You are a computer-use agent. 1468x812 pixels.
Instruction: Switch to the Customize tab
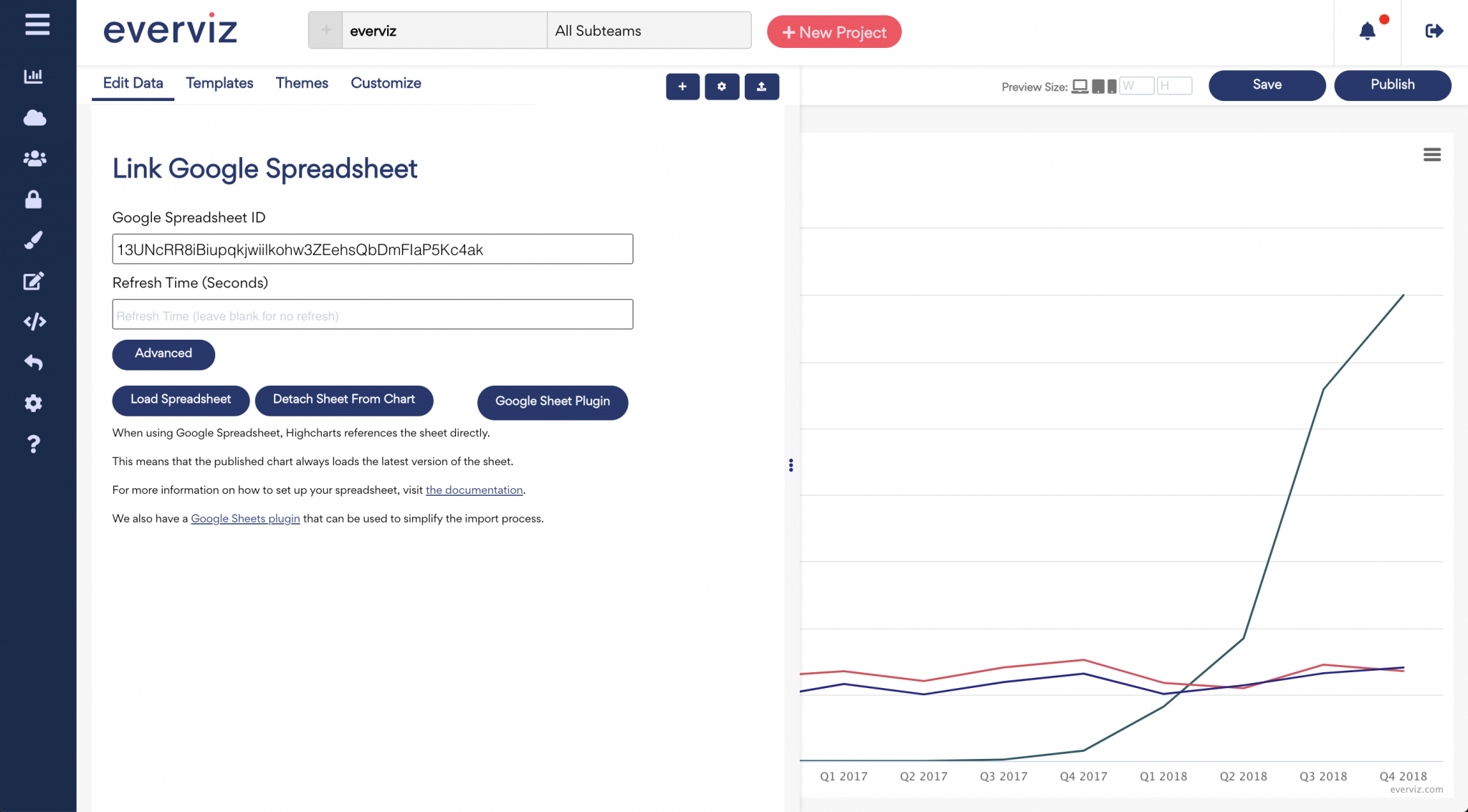click(386, 83)
